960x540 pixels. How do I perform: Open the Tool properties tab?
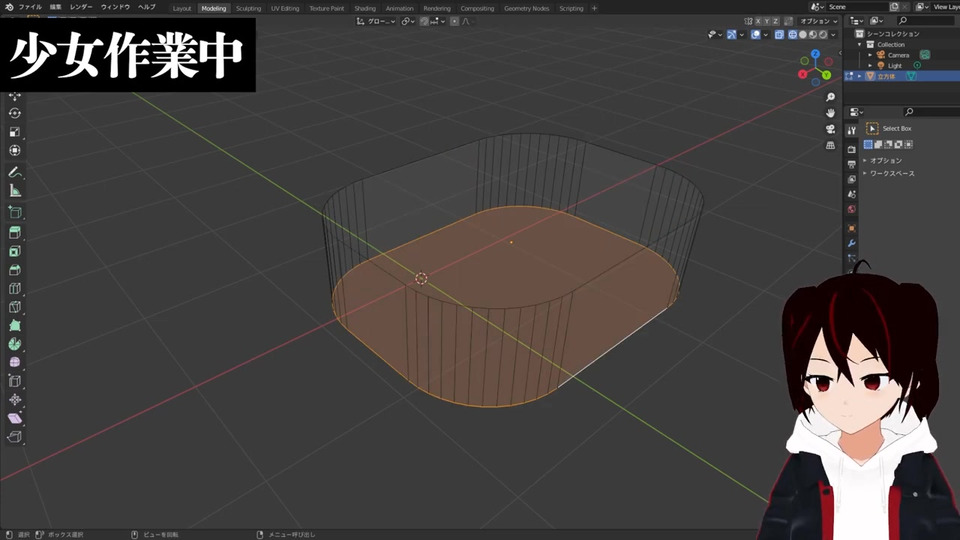852,130
